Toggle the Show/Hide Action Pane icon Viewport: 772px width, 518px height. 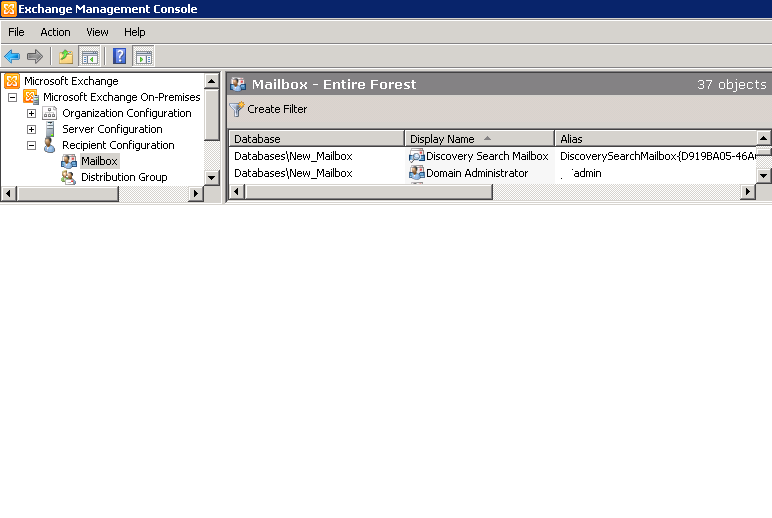[x=144, y=57]
